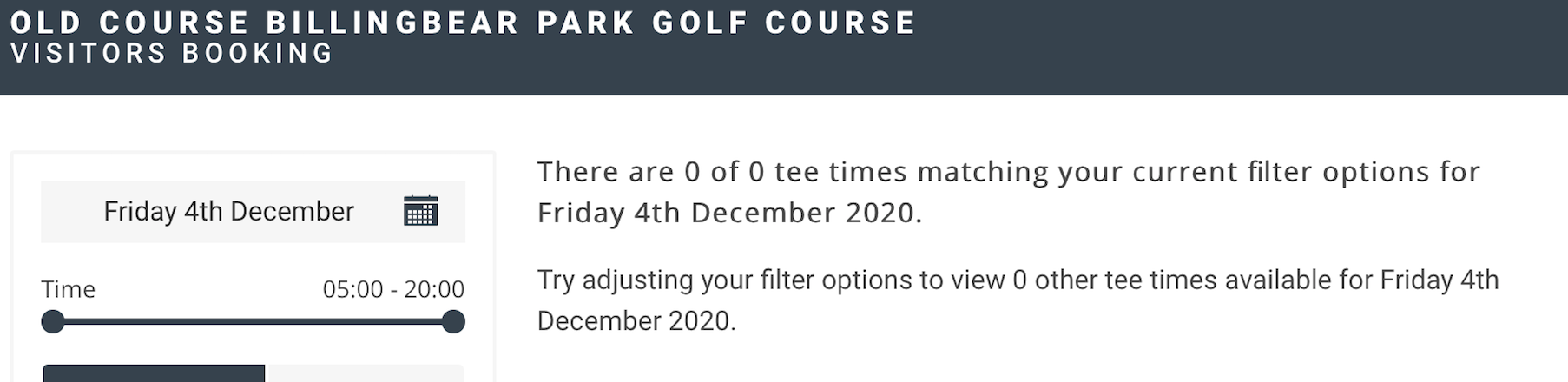Switch to the light grey tab below the slider

366,374
